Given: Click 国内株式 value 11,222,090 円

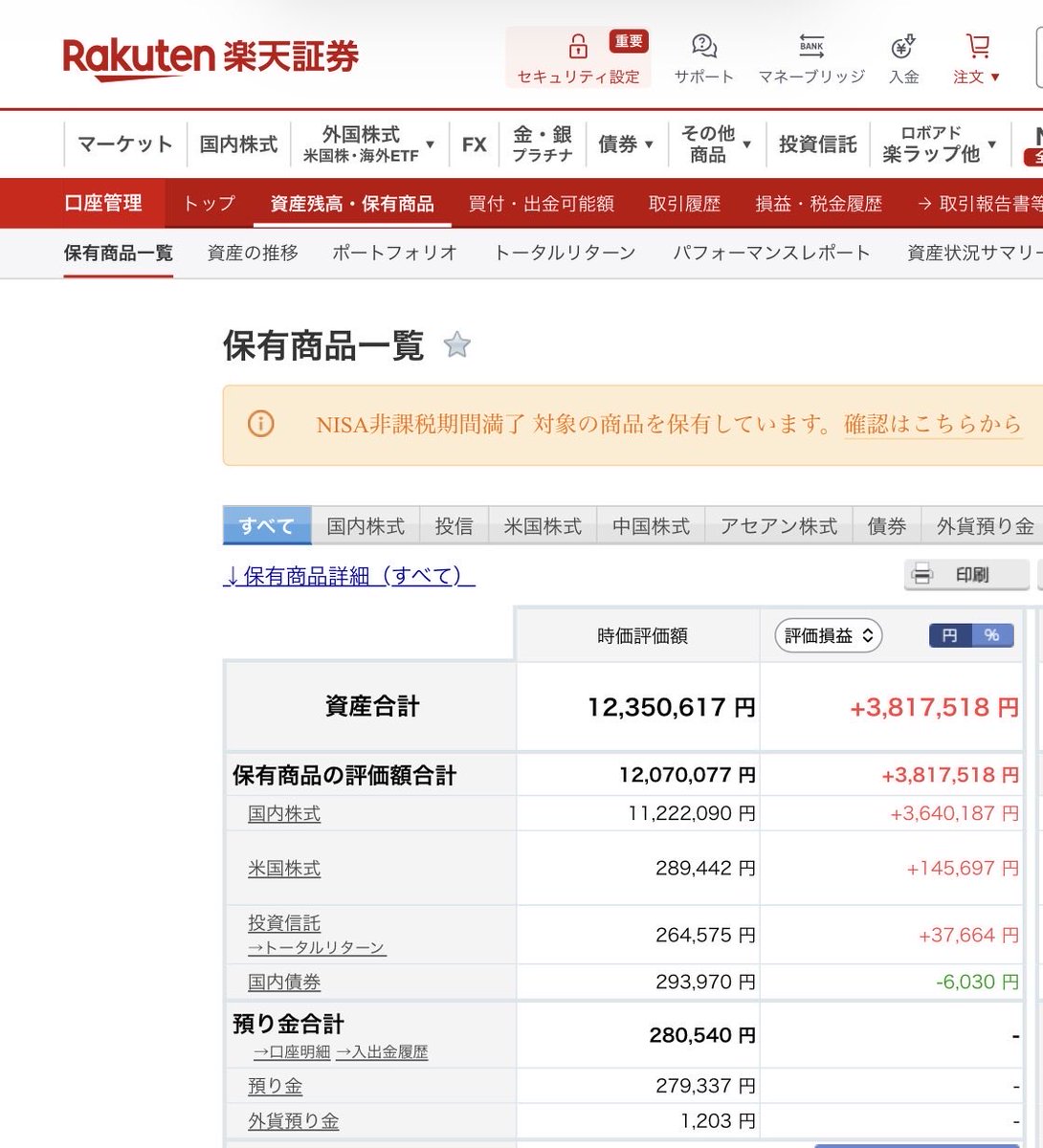Looking at the screenshot, I should click(x=692, y=814).
